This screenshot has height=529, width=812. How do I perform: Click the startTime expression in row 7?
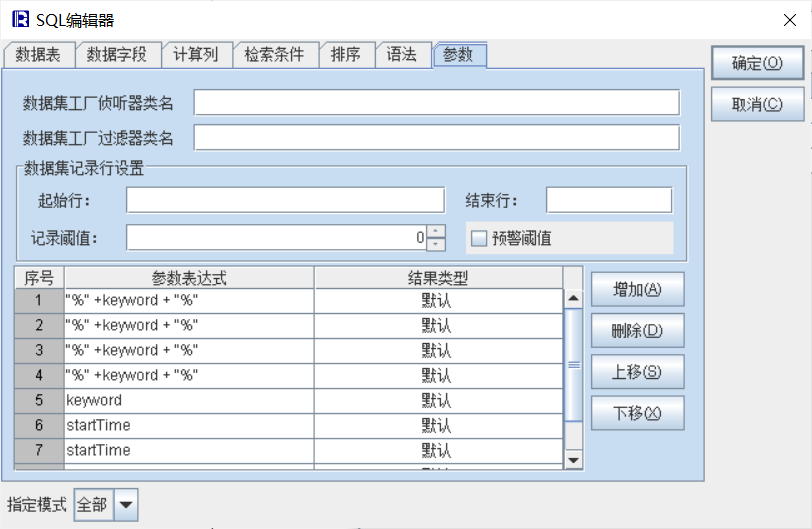pos(189,450)
